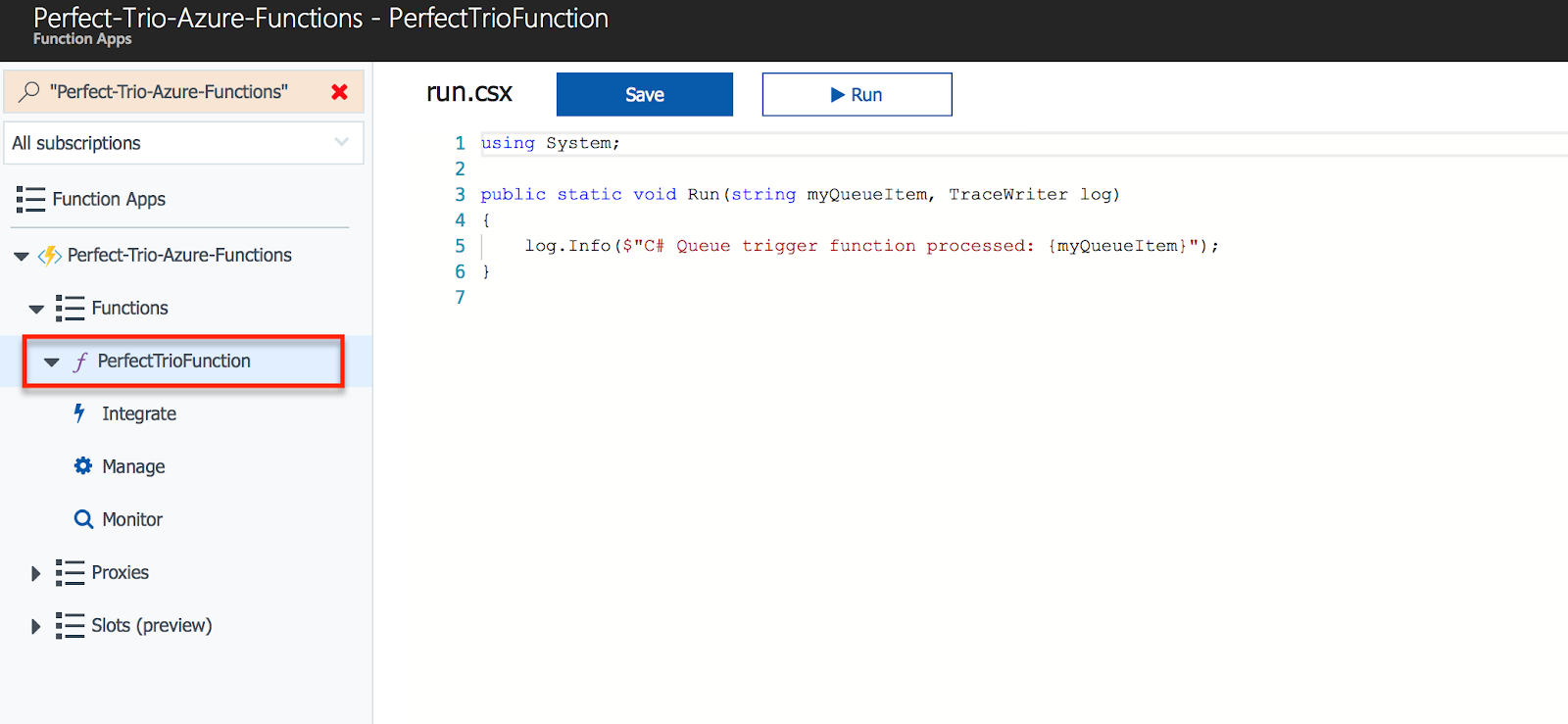This screenshot has height=724, width=1568.
Task: Click the Integrate lightning icon
Action: point(80,413)
